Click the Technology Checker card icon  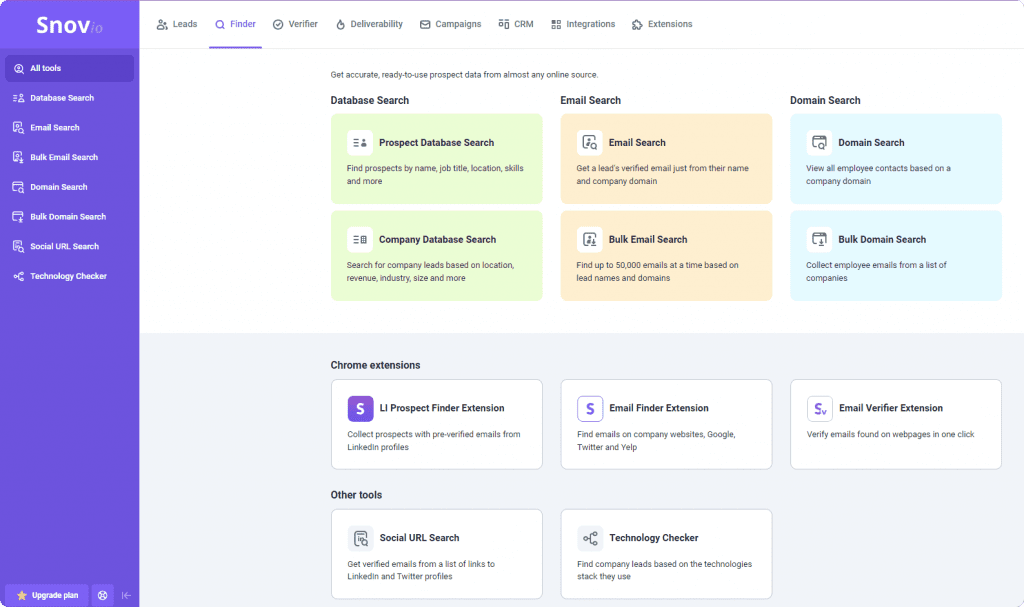pyautogui.click(x=590, y=538)
